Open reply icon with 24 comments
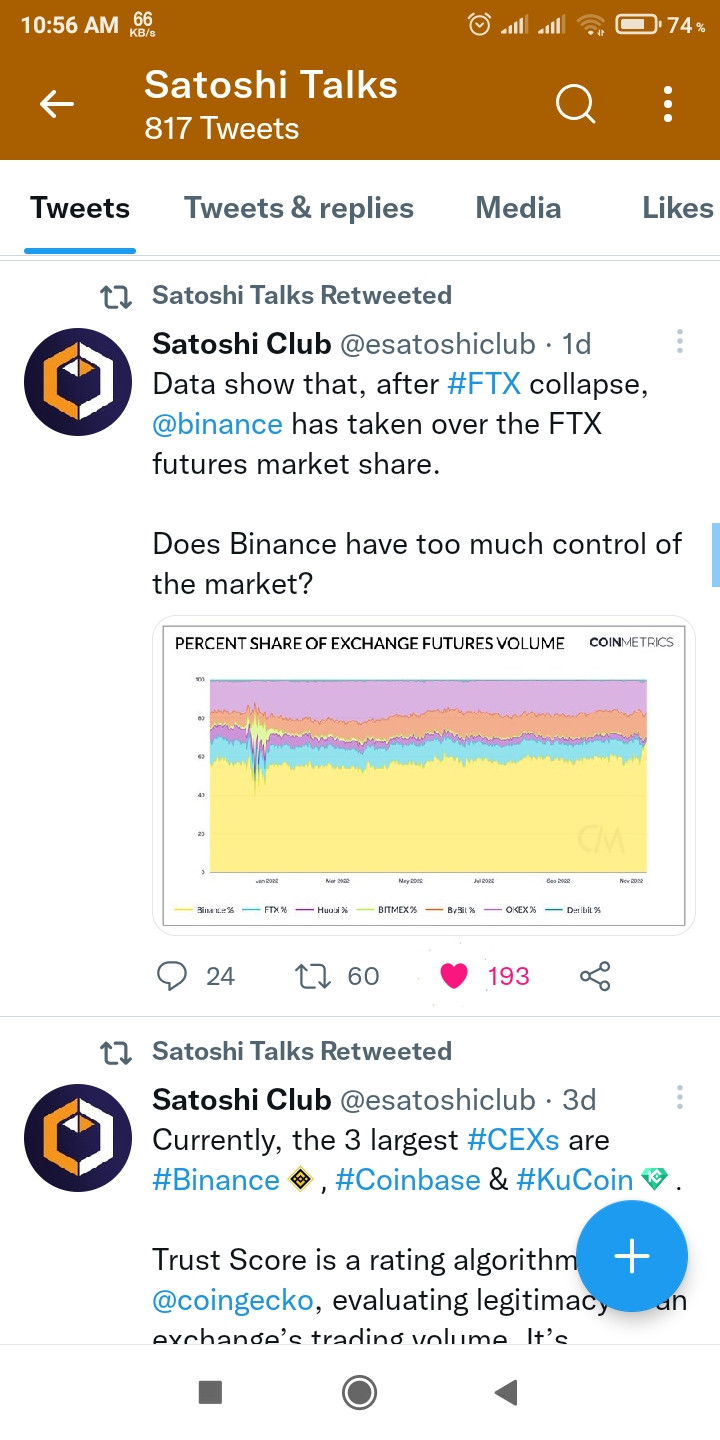Image resolution: width=720 pixels, height=1440 pixels. click(x=173, y=976)
